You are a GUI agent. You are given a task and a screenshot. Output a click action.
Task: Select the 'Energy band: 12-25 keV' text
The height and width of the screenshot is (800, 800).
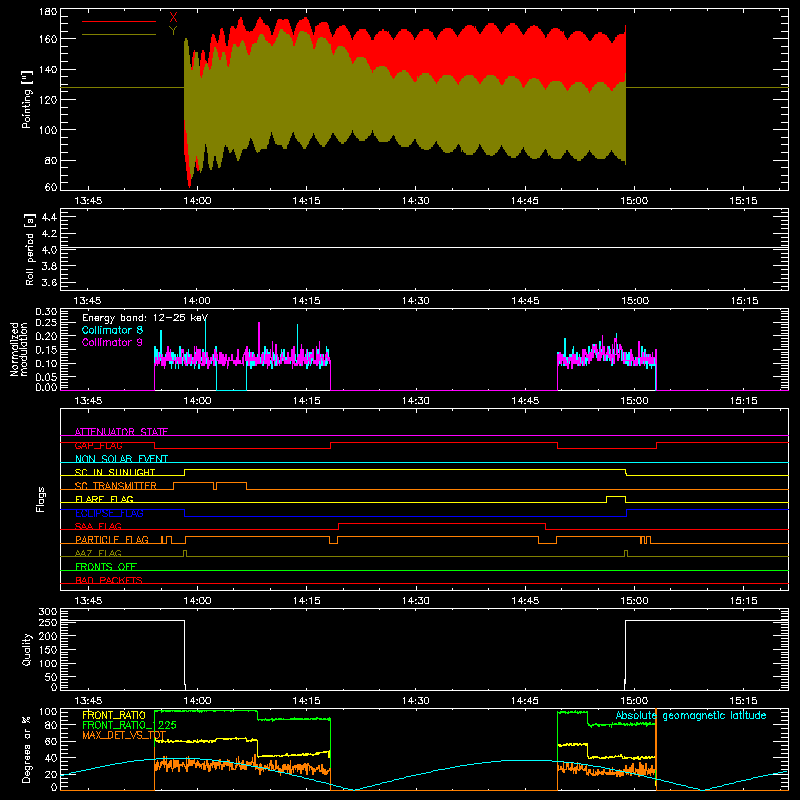(145, 318)
